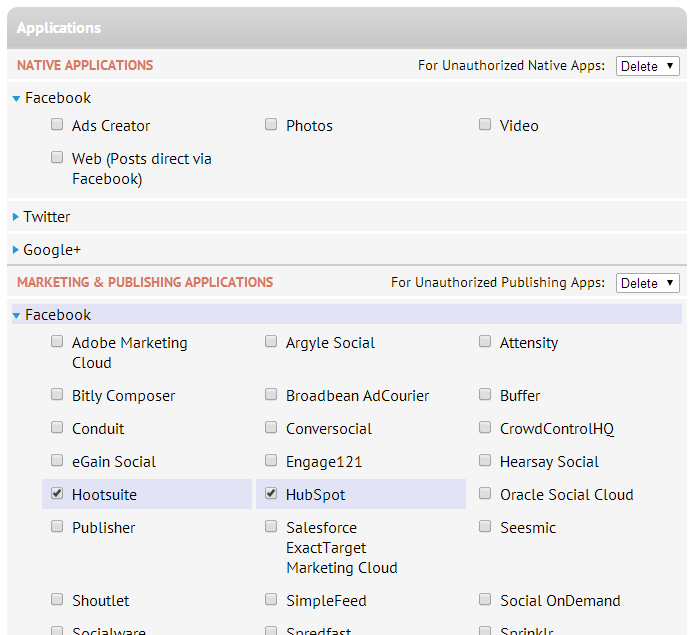The height and width of the screenshot is (635, 694).
Task: Click the Social OnDemand label
Action: point(560,601)
